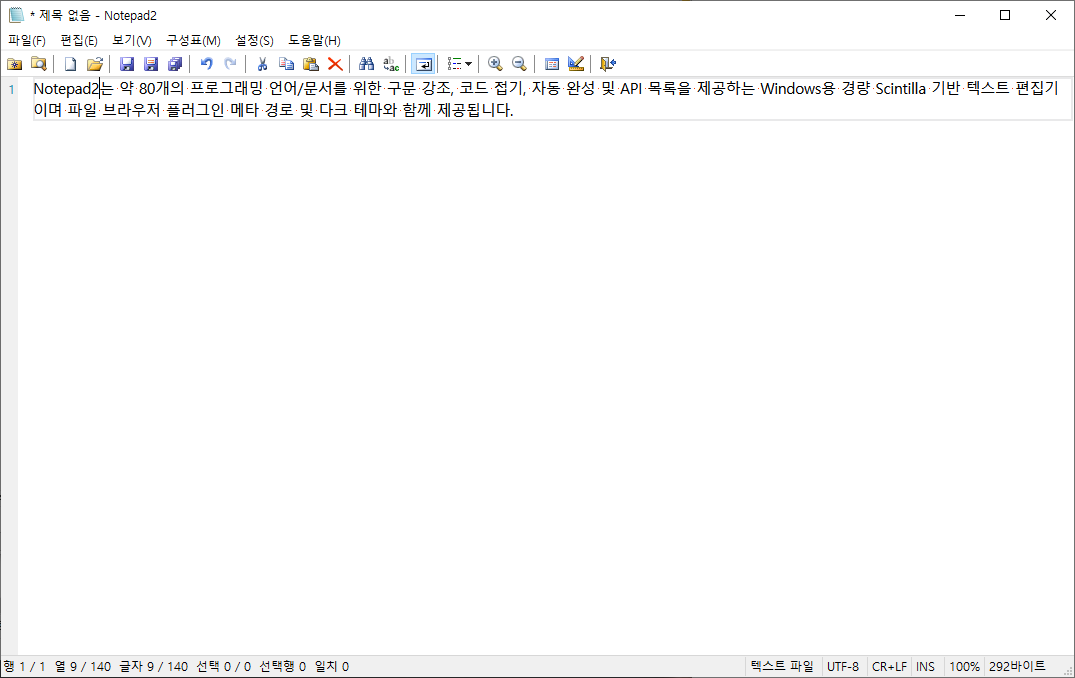The image size is (1075, 678).
Task: Toggle word wrap toolbar button
Action: click(423, 63)
